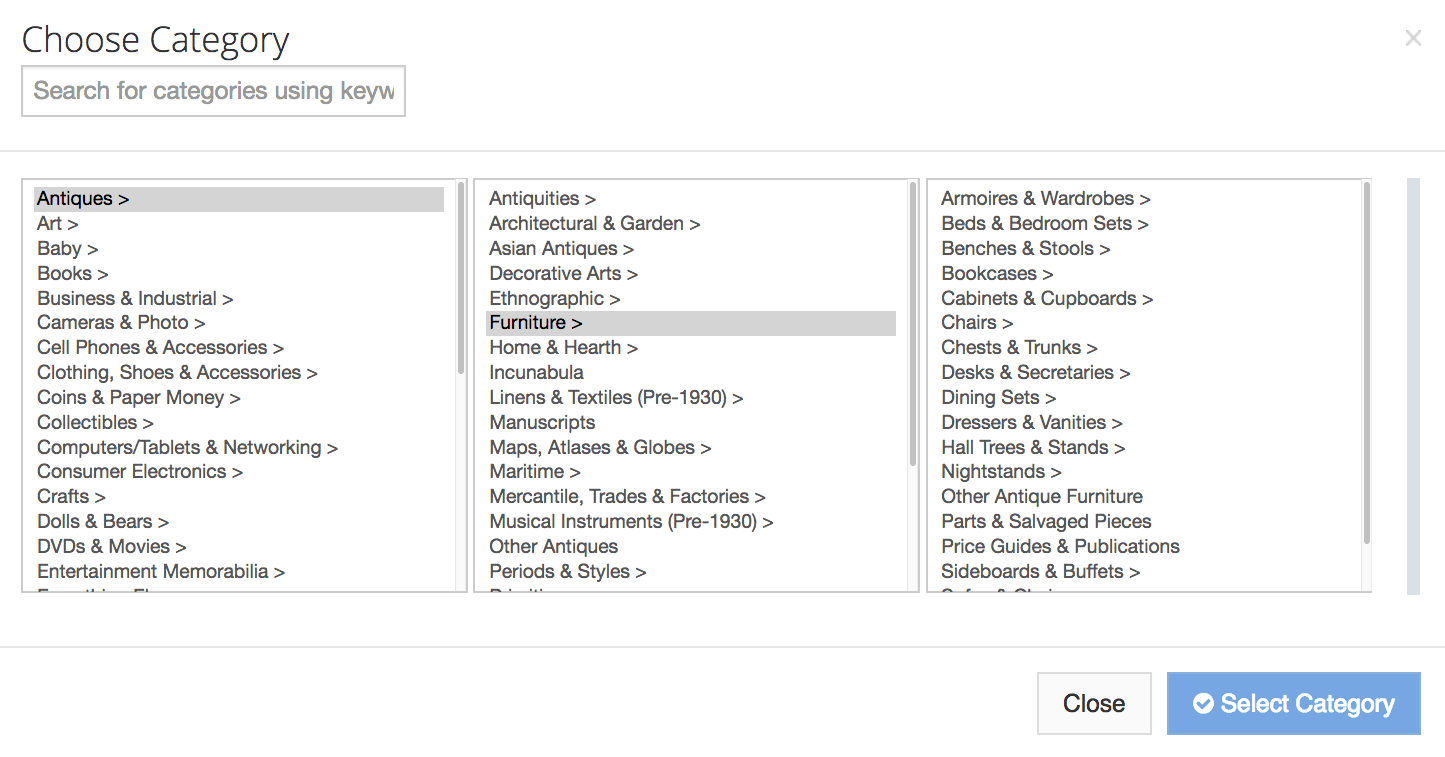Expand the Collectibles category
This screenshot has height=757, width=1445.
(x=95, y=423)
